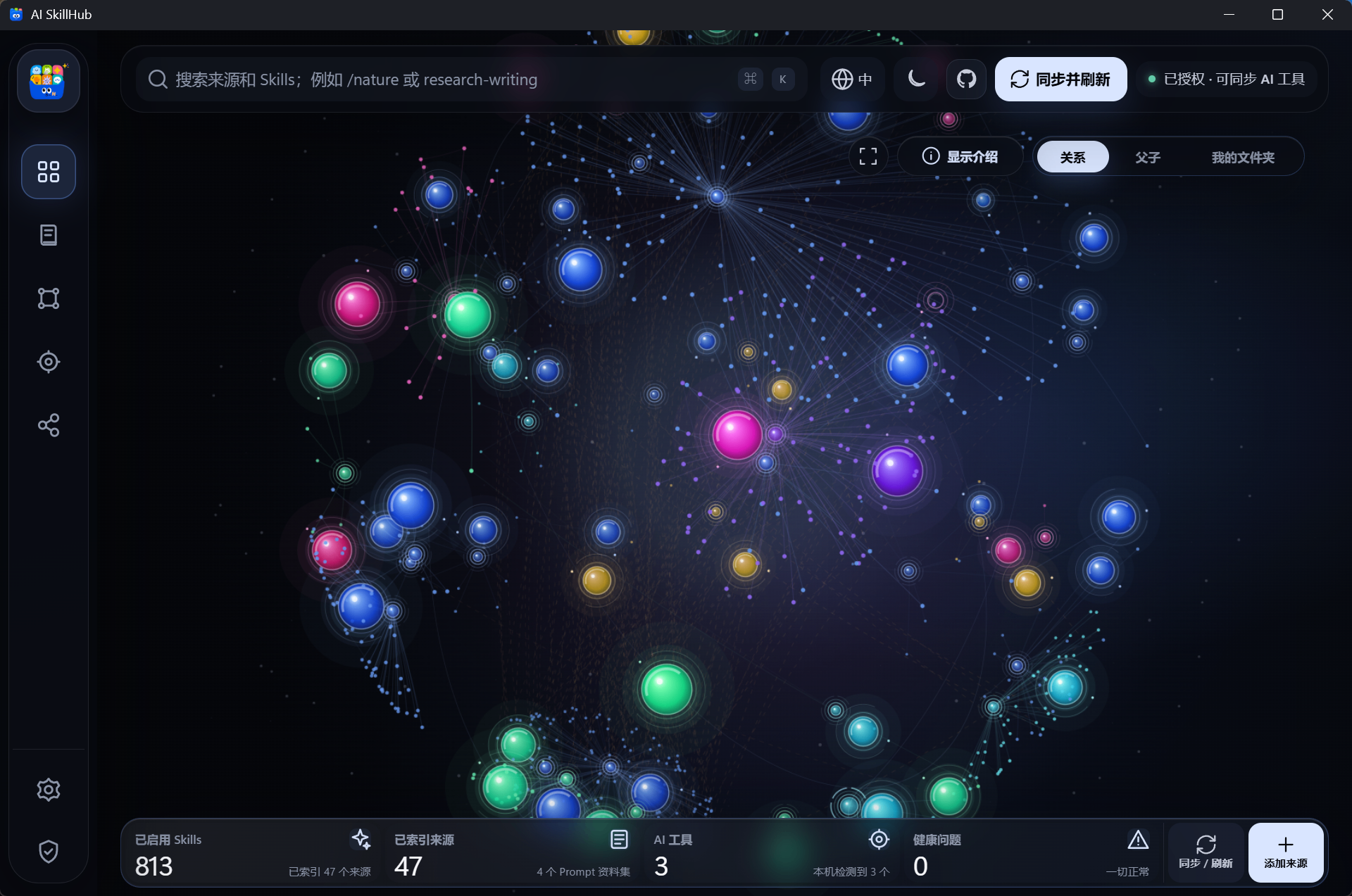Click the document icon on 已索引来源 card

point(619,839)
